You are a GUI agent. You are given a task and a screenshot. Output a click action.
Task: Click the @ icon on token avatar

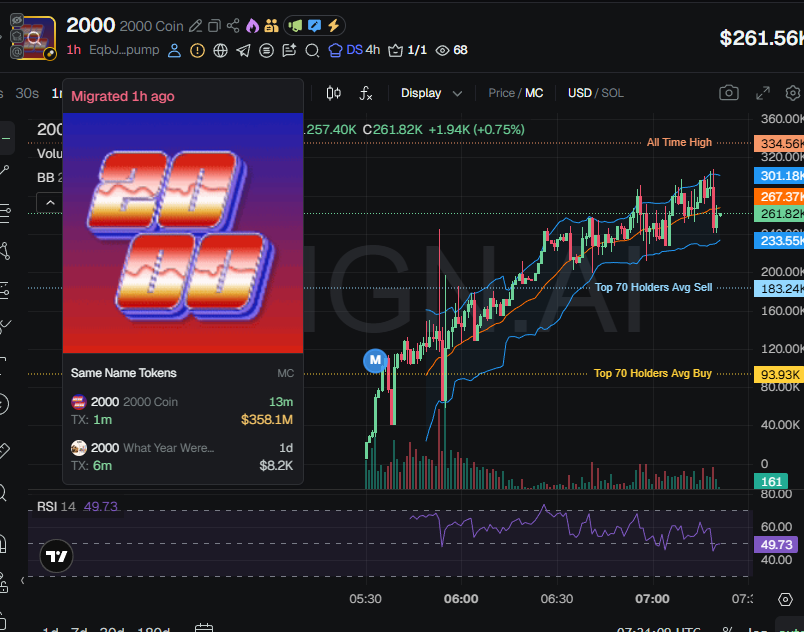[17, 51]
